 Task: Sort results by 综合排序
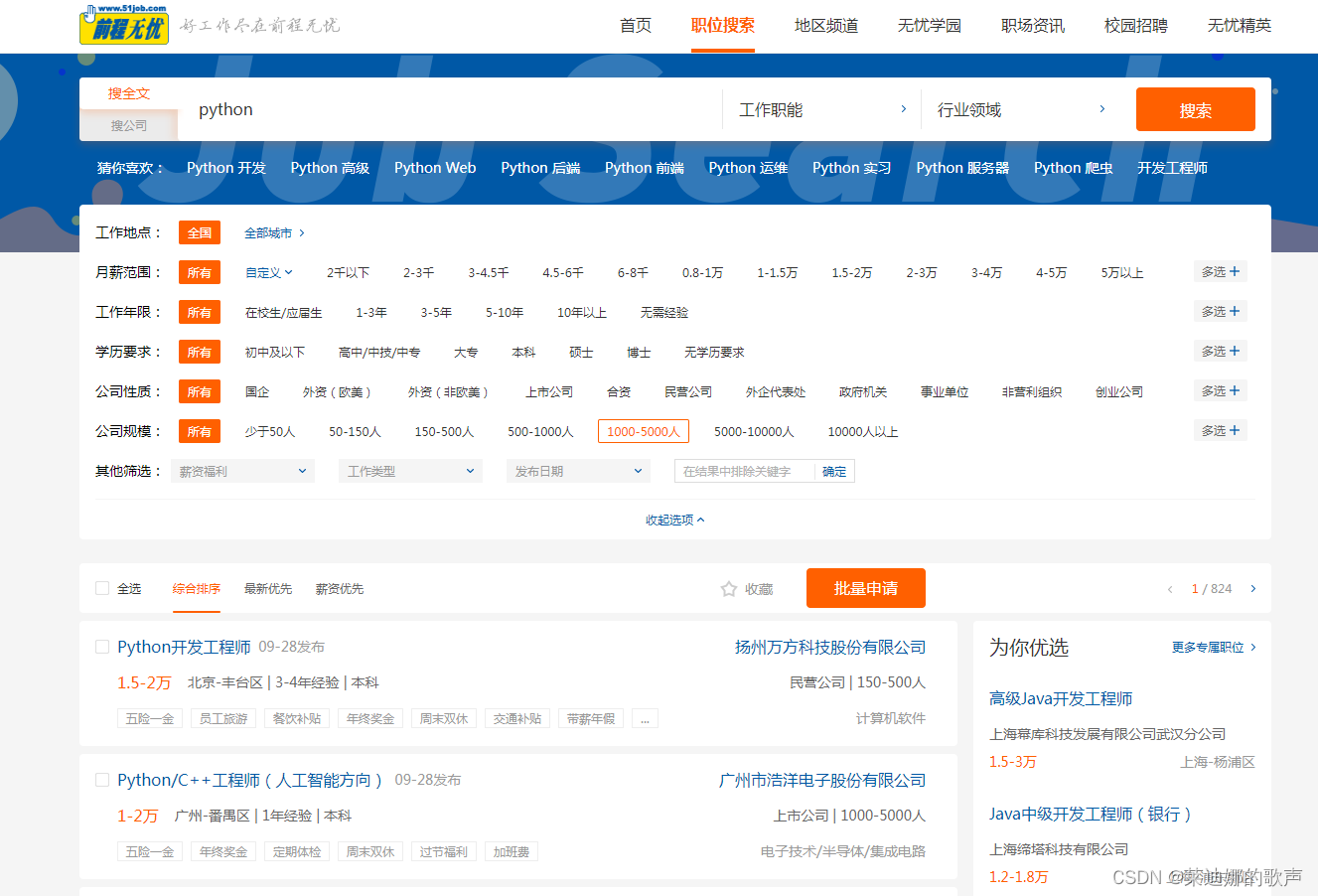197,589
